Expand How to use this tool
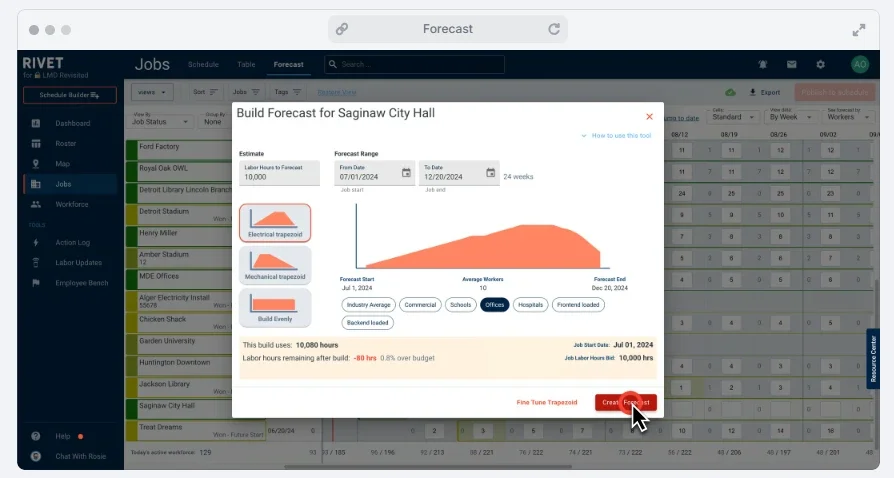This screenshot has width=894, height=478. [616, 136]
